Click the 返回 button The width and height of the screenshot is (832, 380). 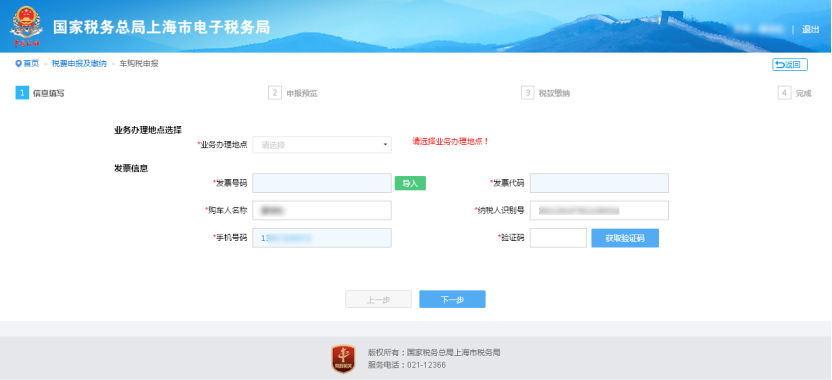tap(790, 65)
